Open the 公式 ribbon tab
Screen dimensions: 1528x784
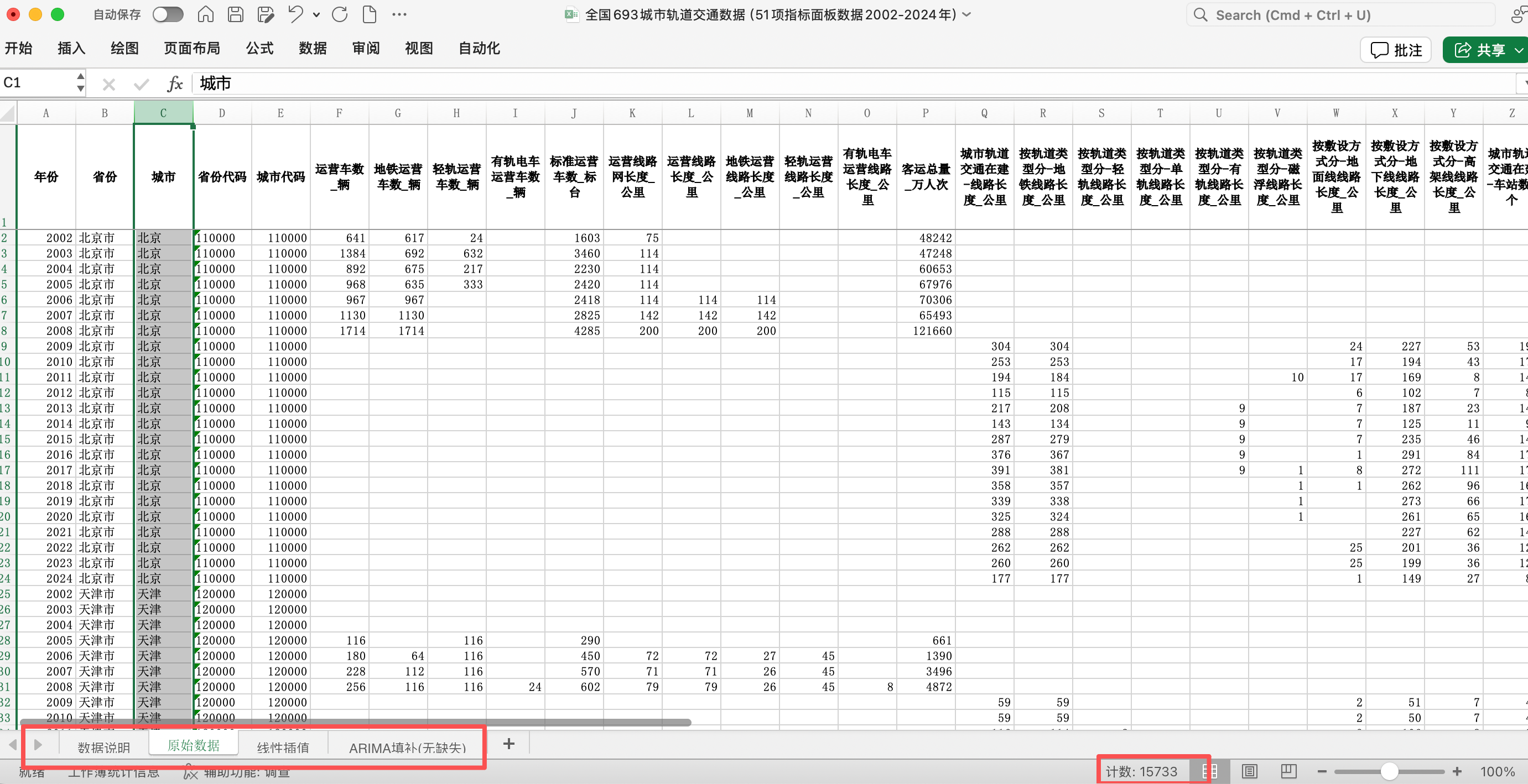coord(259,48)
